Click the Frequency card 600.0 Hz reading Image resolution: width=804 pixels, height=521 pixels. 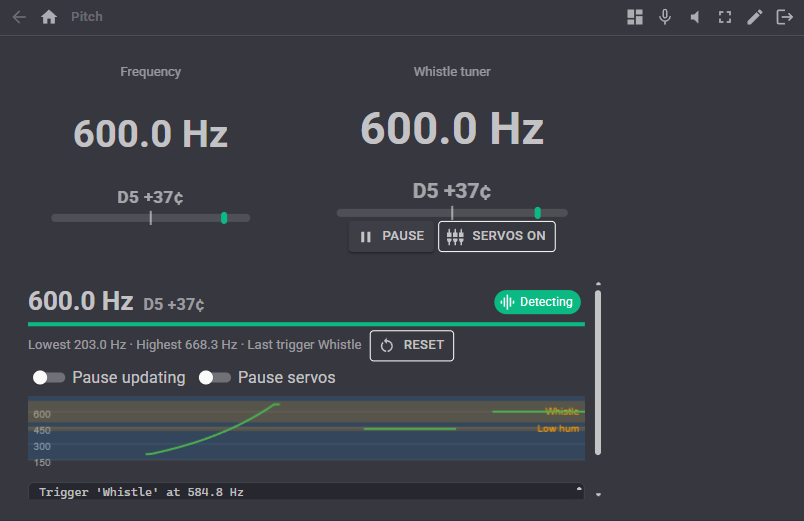pyautogui.click(x=151, y=134)
